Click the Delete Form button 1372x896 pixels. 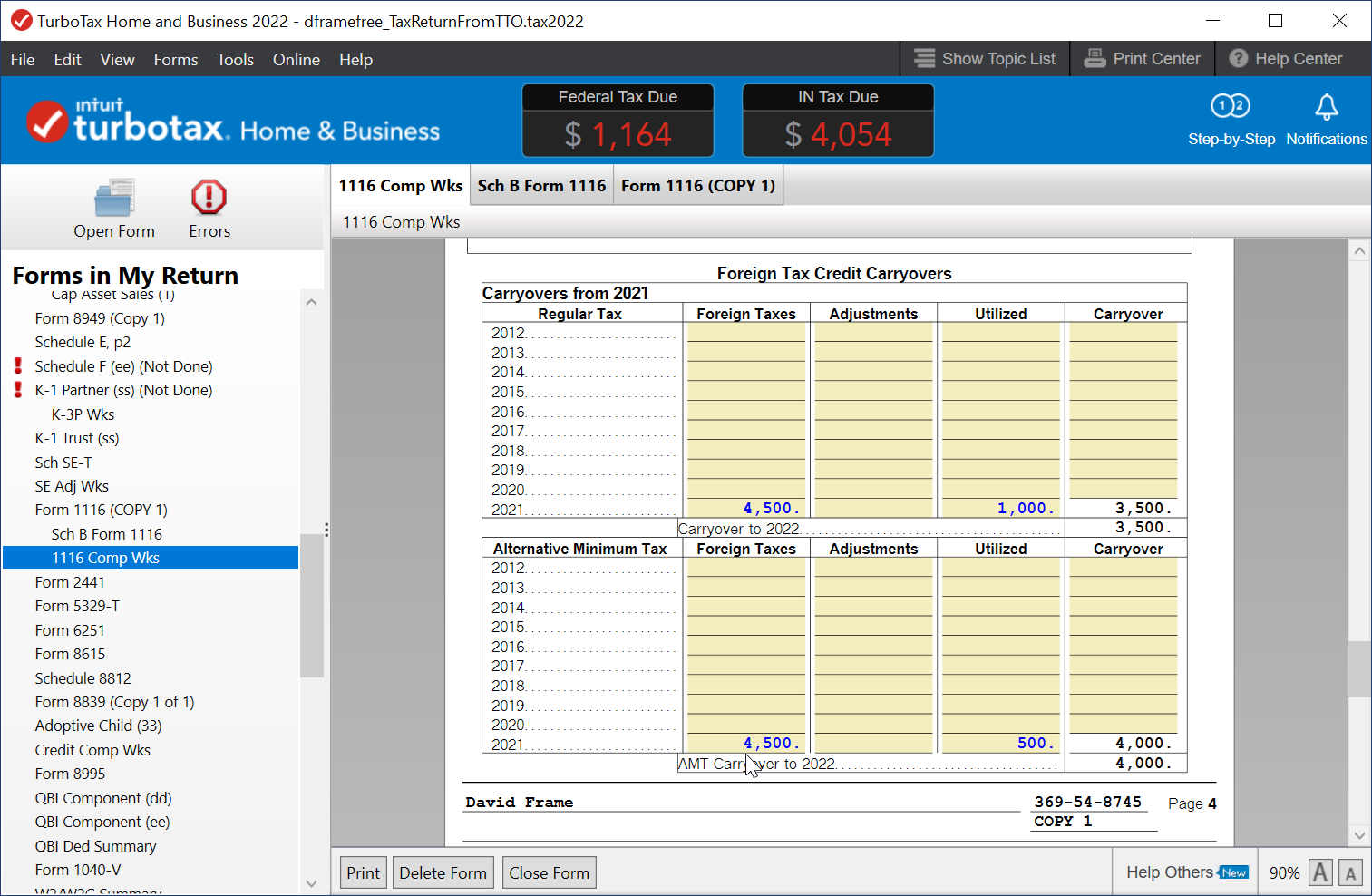point(443,872)
